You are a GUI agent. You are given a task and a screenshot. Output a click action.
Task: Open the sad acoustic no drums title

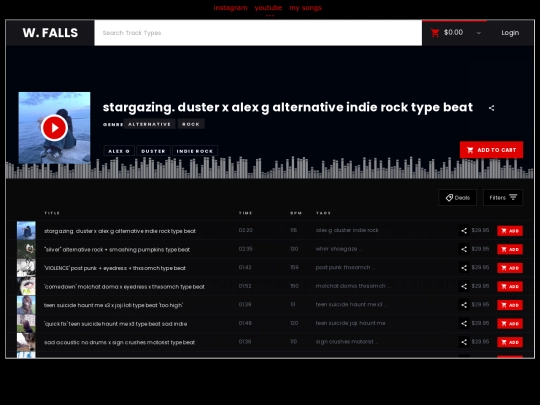pos(120,343)
